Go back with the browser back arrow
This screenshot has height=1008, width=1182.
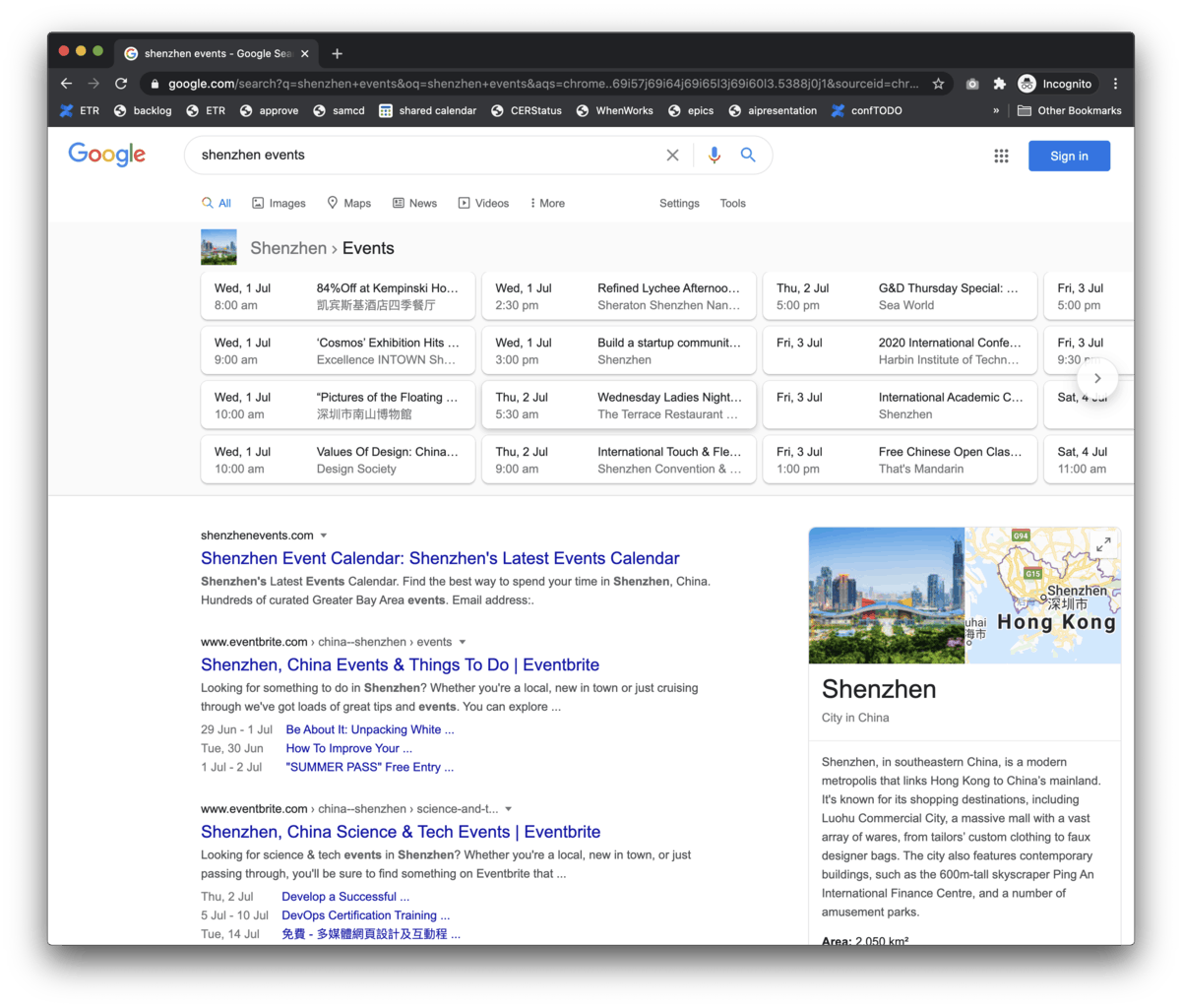pos(66,84)
